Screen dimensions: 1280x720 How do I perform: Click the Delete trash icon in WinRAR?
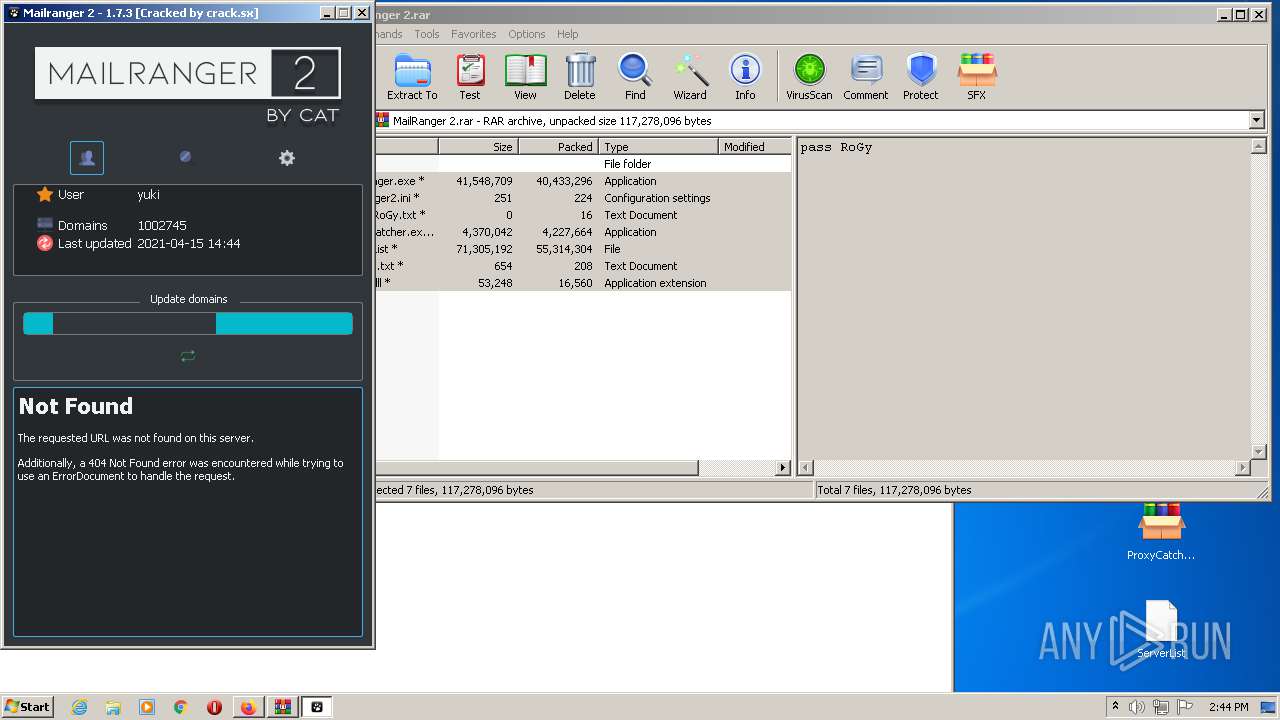(x=580, y=77)
